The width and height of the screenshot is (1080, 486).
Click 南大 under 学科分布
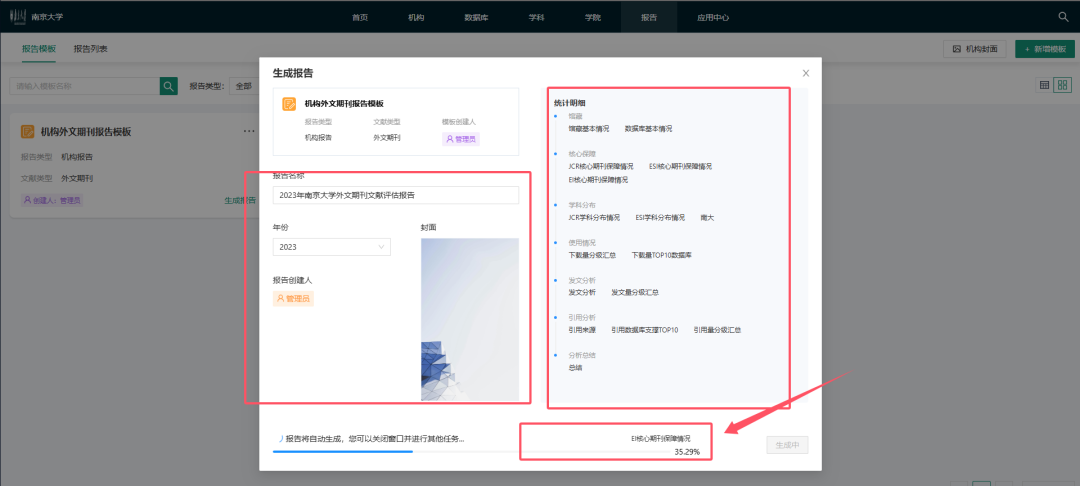pos(707,218)
